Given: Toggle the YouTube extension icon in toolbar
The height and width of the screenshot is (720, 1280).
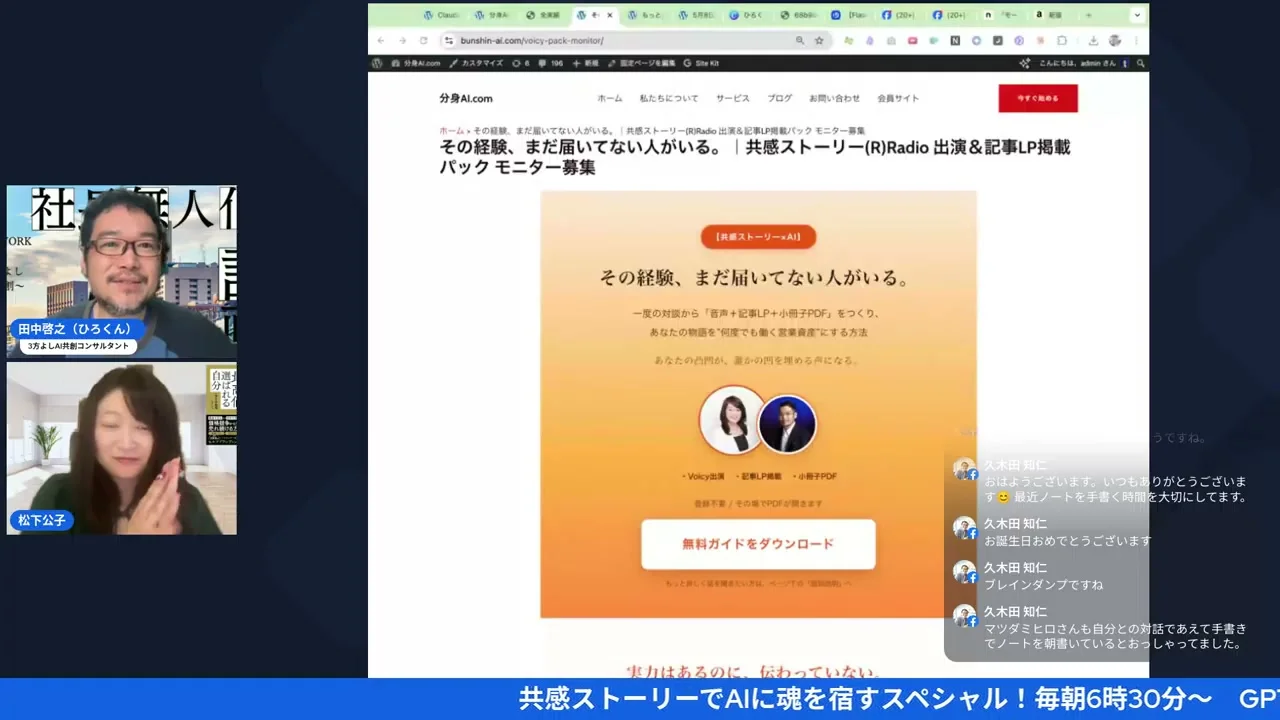Looking at the screenshot, I should [911, 40].
